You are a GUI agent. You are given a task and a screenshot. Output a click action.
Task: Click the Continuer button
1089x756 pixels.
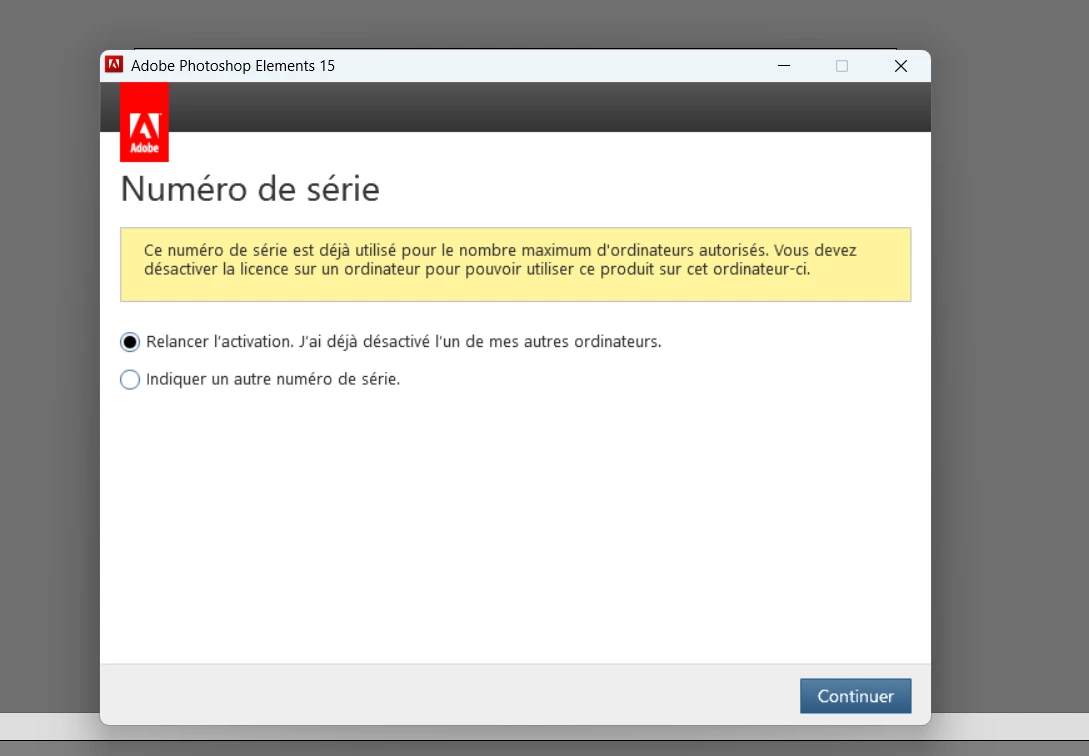click(855, 696)
